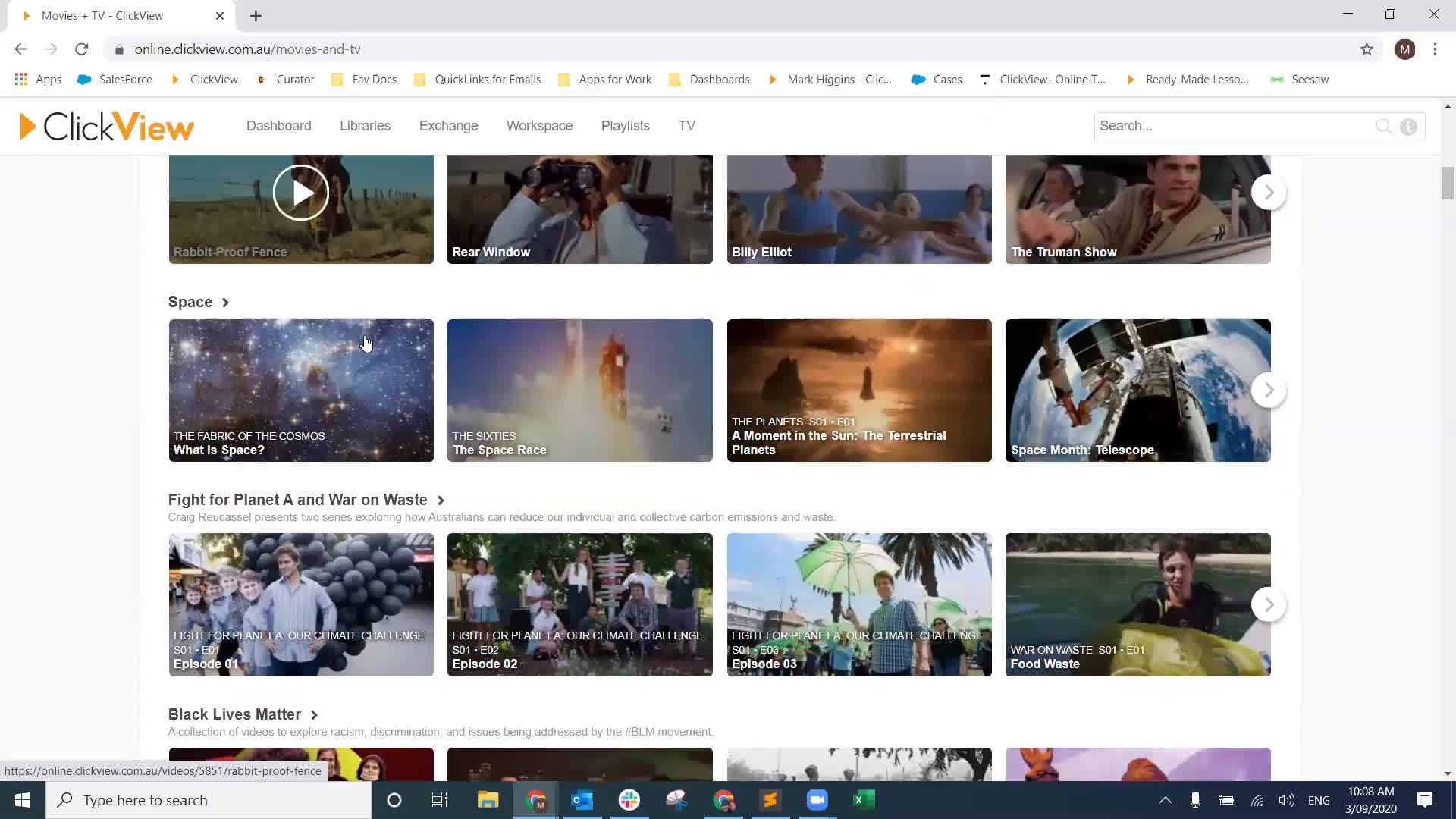Image resolution: width=1456 pixels, height=819 pixels.
Task: Open A Moment in the Sun video
Action: (859, 391)
